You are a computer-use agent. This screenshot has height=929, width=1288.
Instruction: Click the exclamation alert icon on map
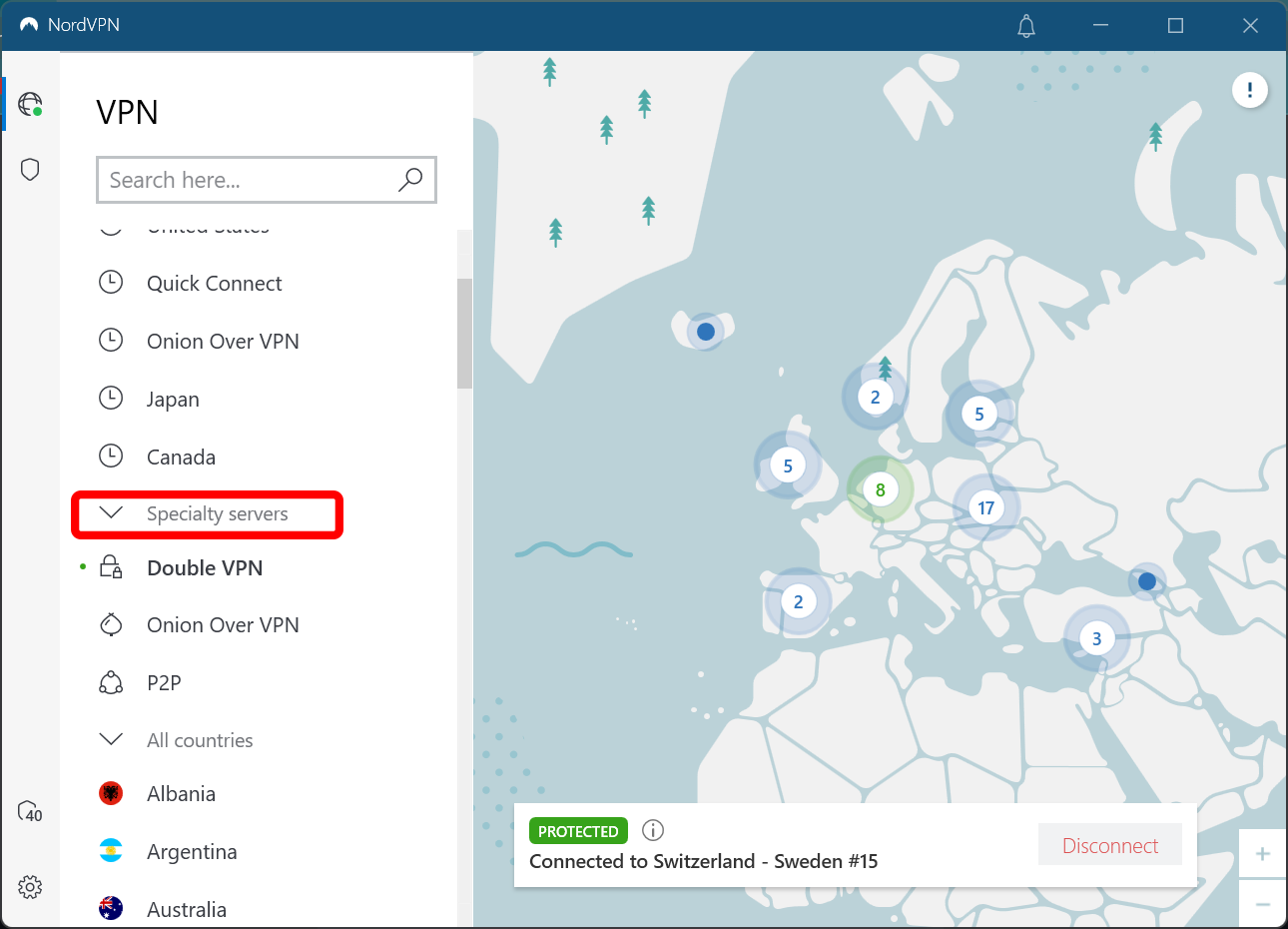pos(1249,90)
